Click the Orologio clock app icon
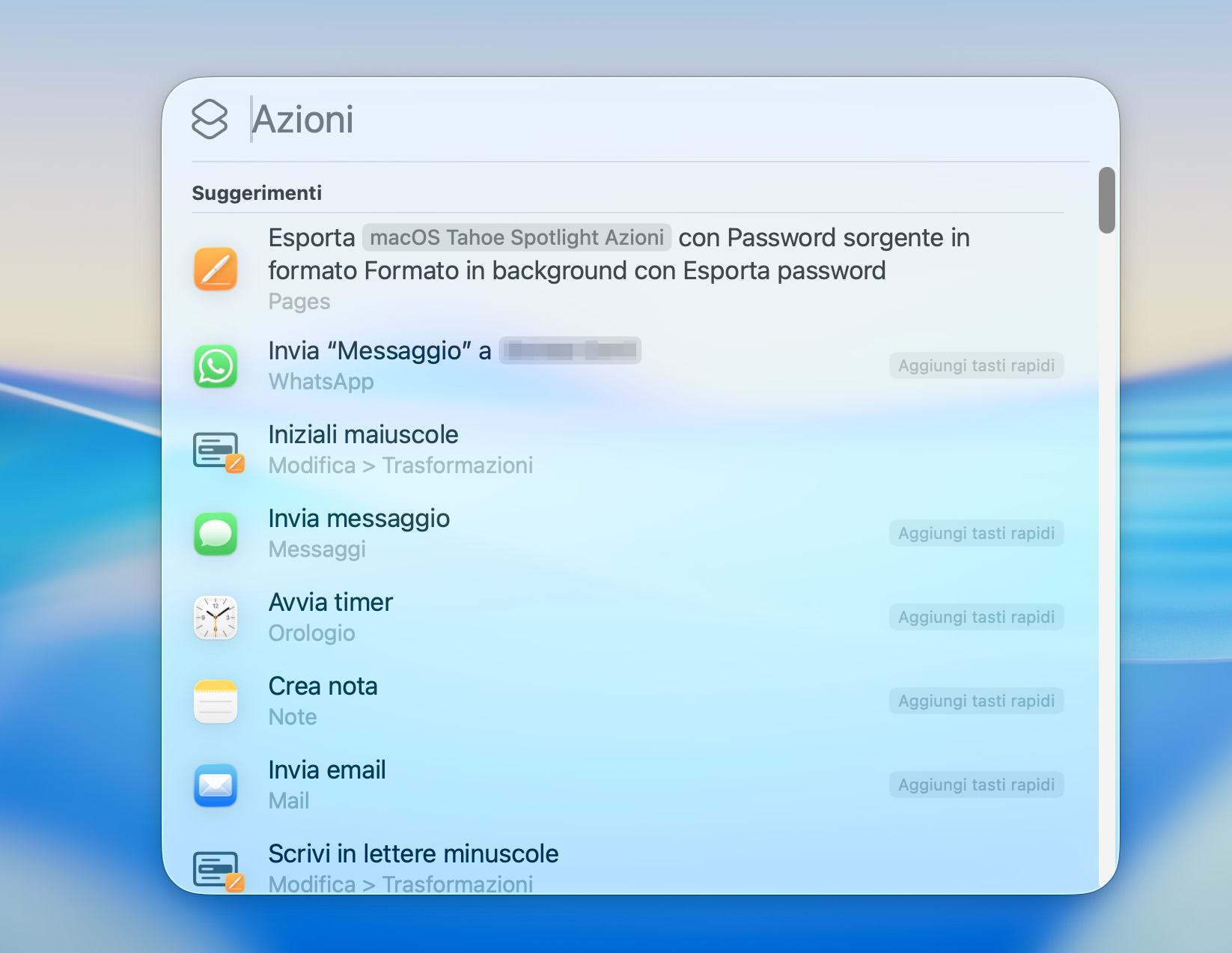Image resolution: width=1232 pixels, height=953 pixels. coord(216,618)
